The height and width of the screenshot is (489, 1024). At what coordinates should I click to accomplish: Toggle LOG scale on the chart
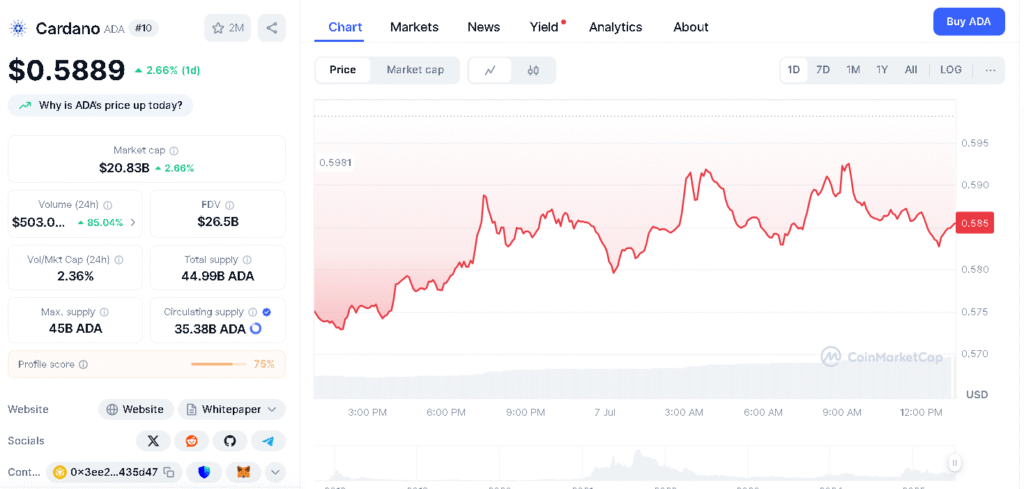950,70
